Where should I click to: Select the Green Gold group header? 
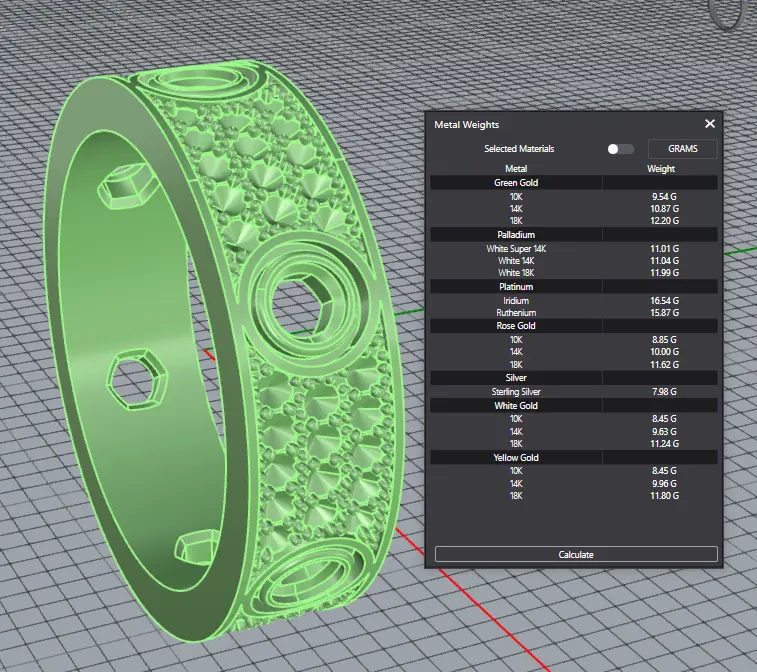pyautogui.click(x=516, y=183)
